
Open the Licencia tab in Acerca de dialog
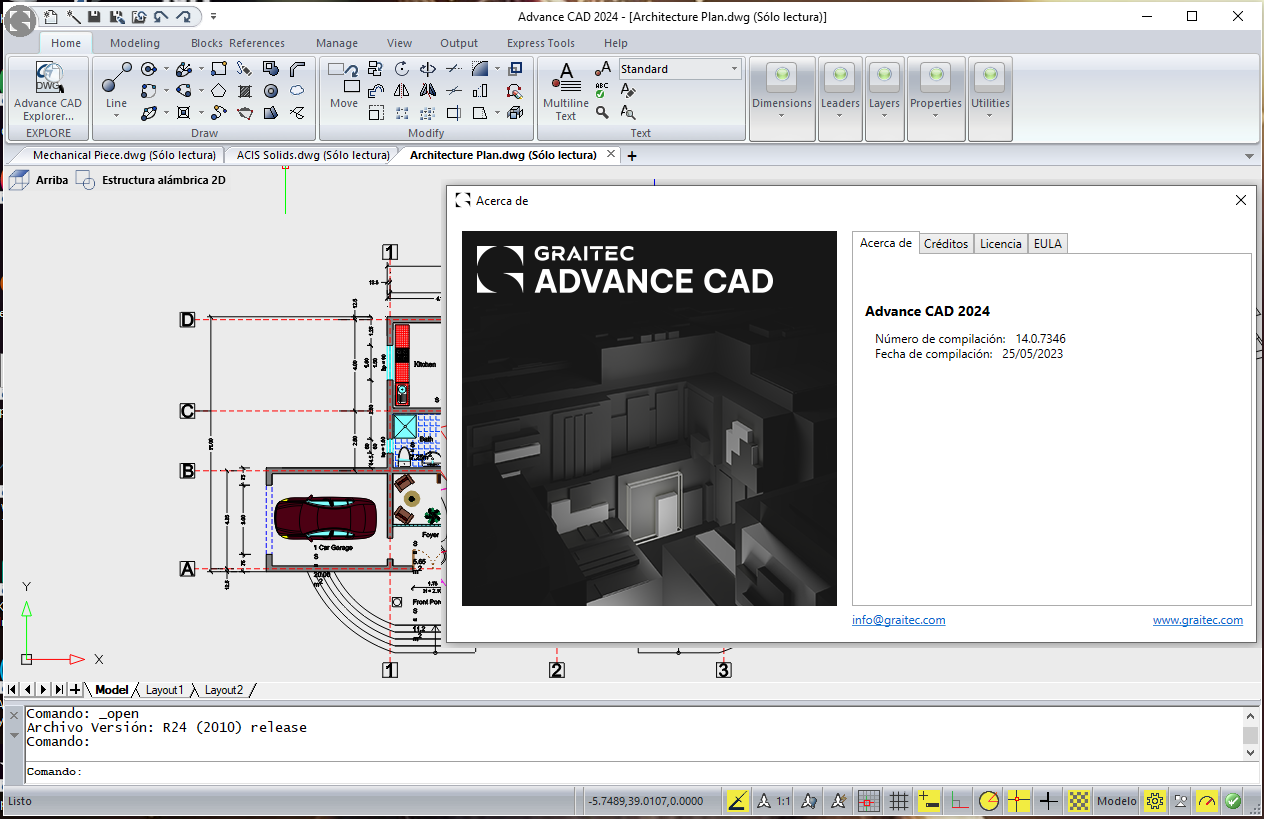(1001, 243)
